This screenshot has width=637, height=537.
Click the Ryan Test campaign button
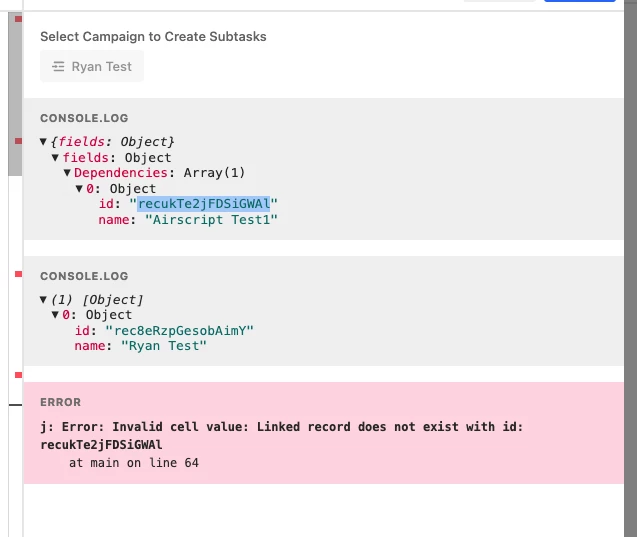92,66
